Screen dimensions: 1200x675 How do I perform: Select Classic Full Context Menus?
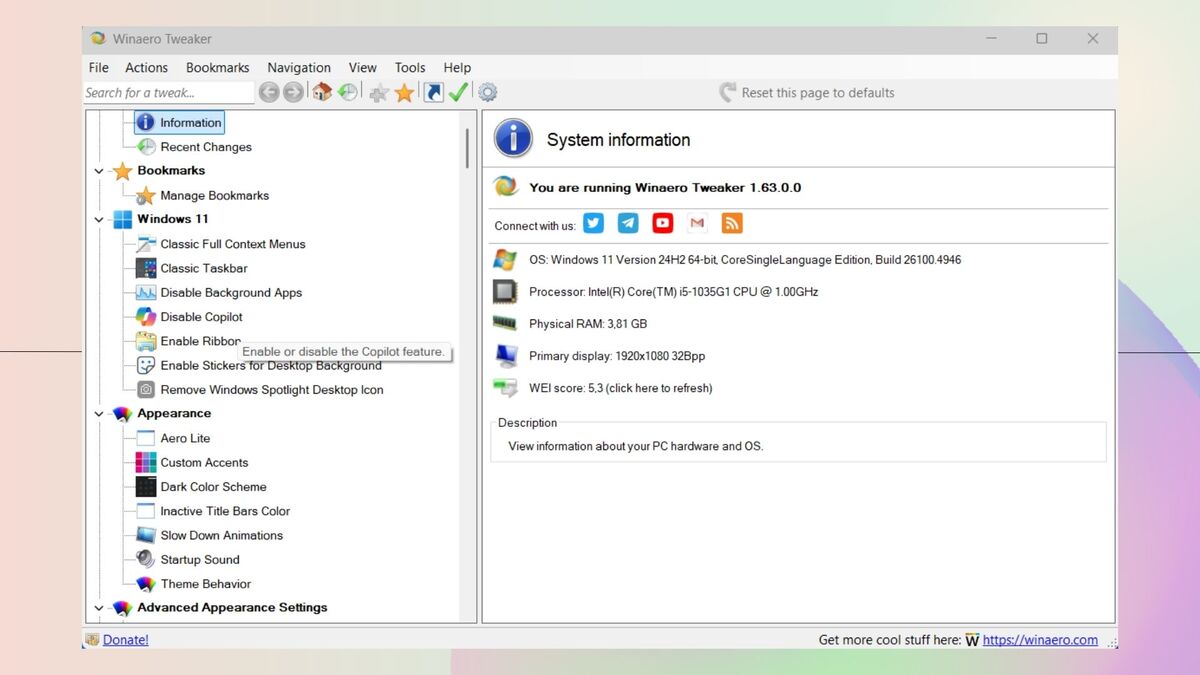coord(233,243)
